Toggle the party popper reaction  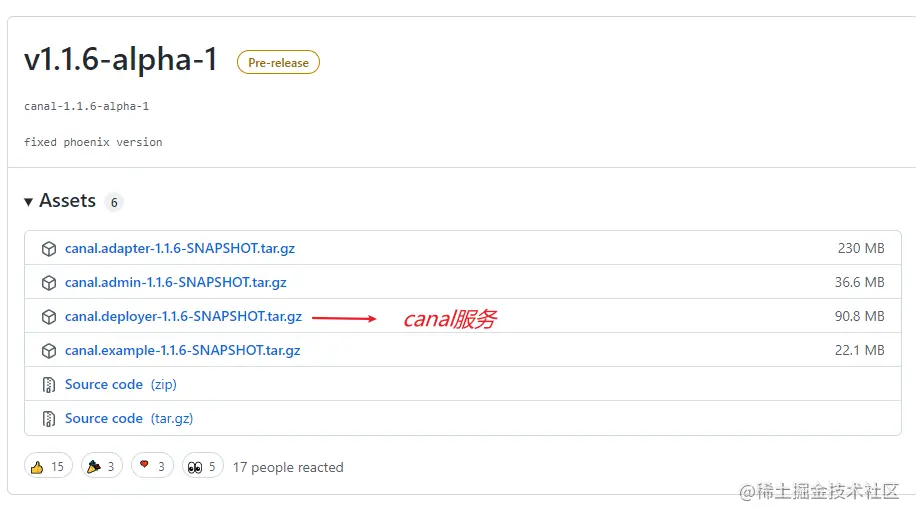click(101, 466)
